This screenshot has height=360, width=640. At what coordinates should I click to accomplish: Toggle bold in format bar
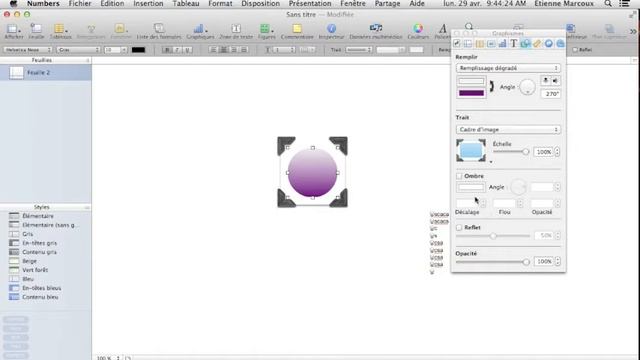pyautogui.click(x=167, y=50)
